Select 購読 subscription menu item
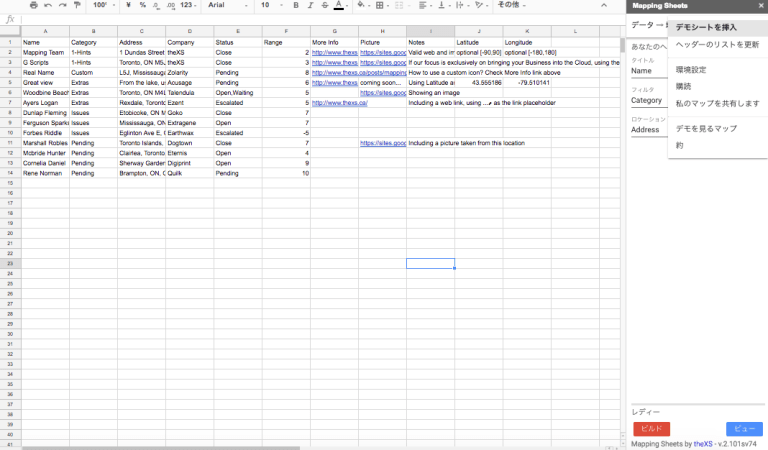The height and width of the screenshot is (450, 768). 718,86
